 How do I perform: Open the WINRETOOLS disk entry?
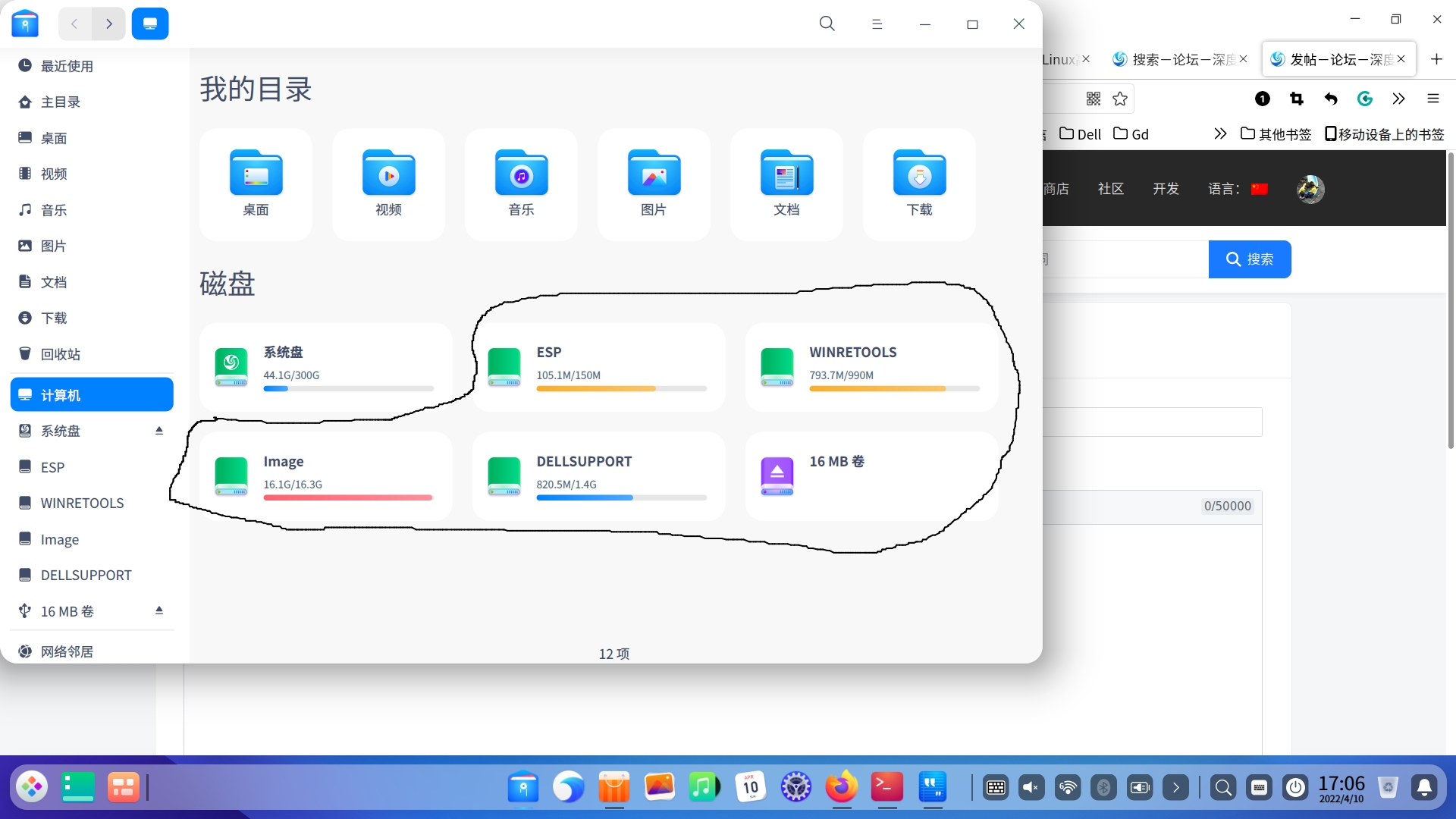[871, 367]
